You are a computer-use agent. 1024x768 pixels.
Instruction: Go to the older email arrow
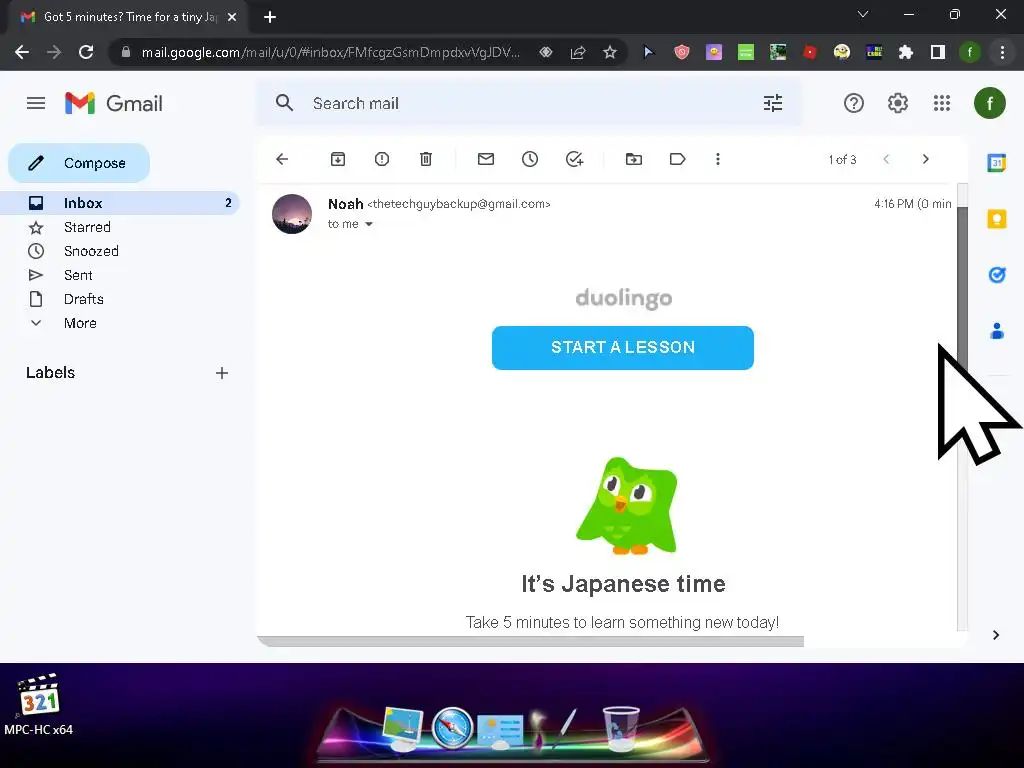click(x=925, y=159)
